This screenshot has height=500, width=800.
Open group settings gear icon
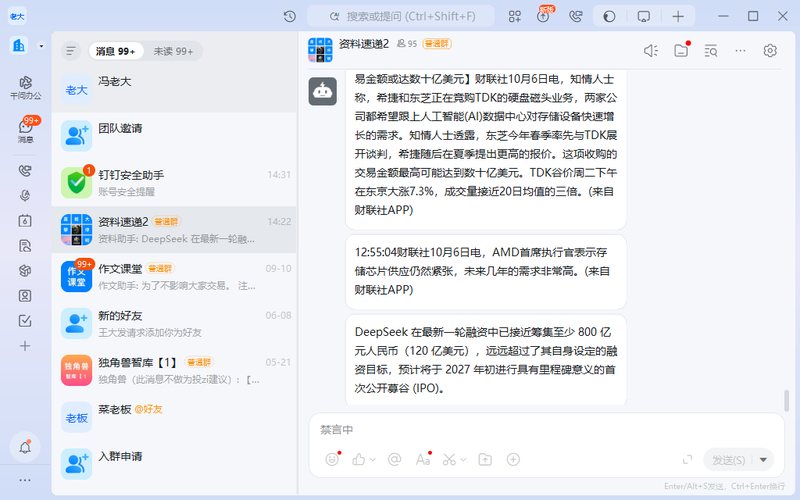pyautogui.click(x=770, y=51)
